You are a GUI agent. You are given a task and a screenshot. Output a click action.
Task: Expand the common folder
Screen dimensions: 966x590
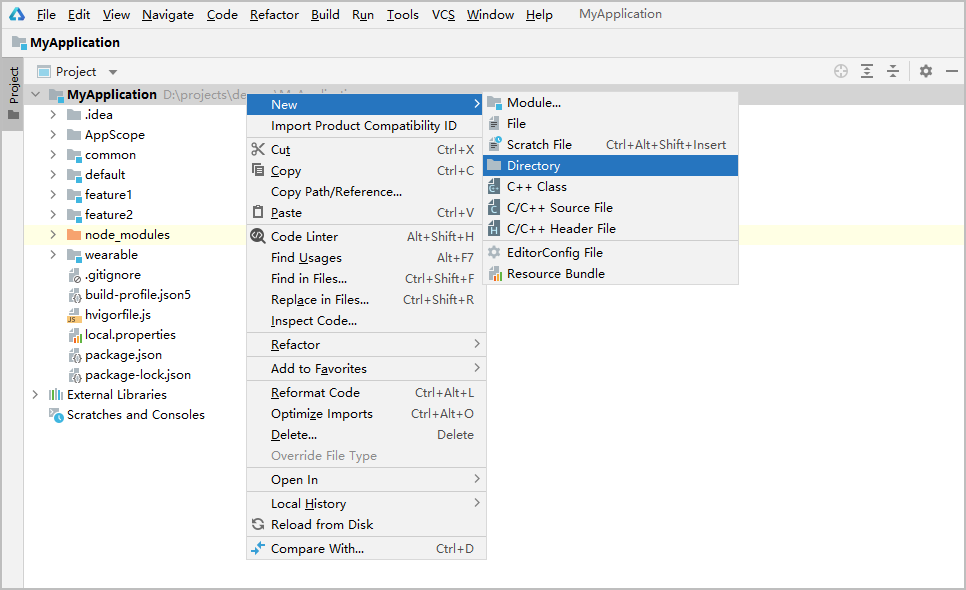(x=53, y=155)
